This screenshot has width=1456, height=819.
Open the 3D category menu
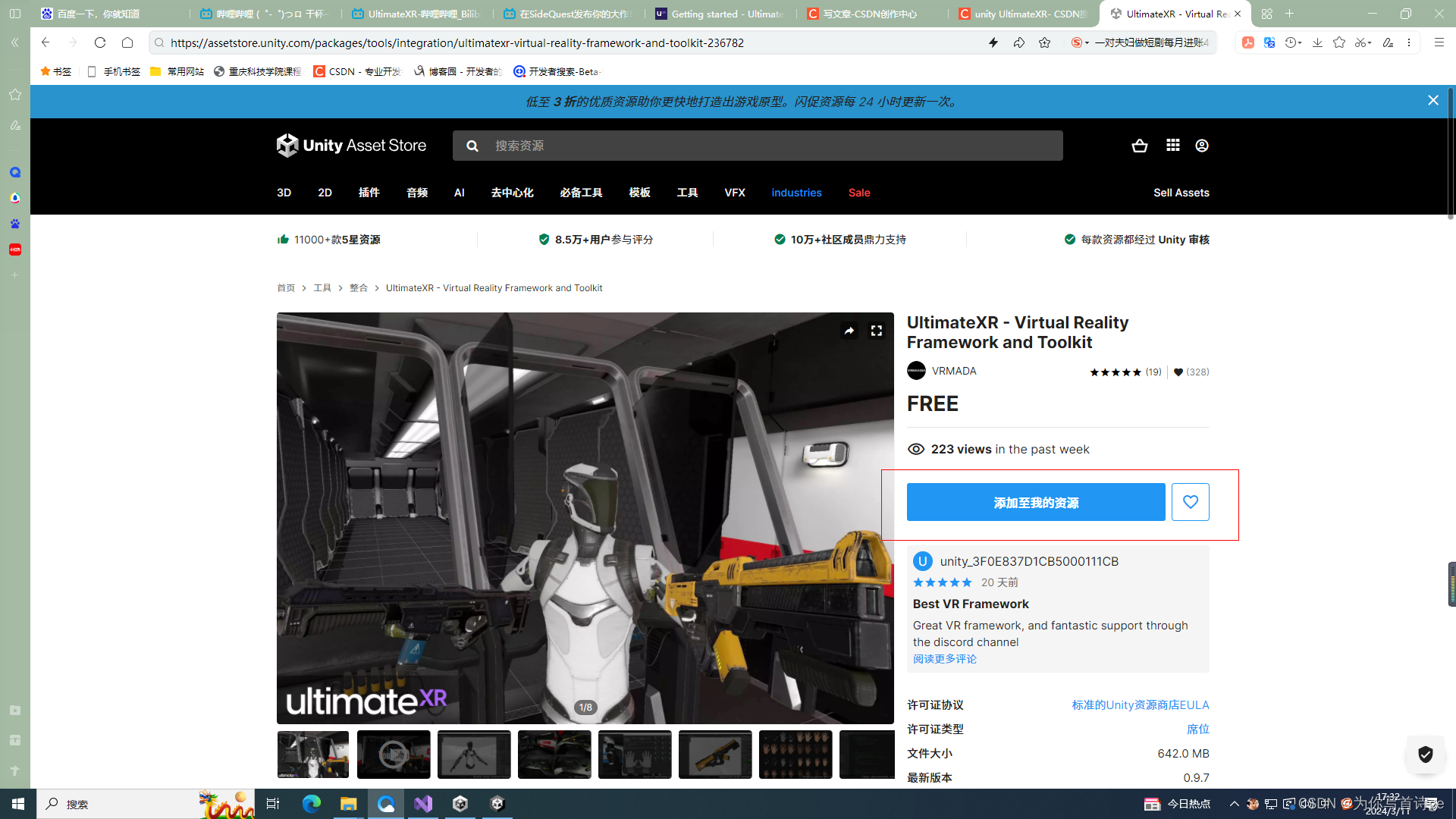284,193
